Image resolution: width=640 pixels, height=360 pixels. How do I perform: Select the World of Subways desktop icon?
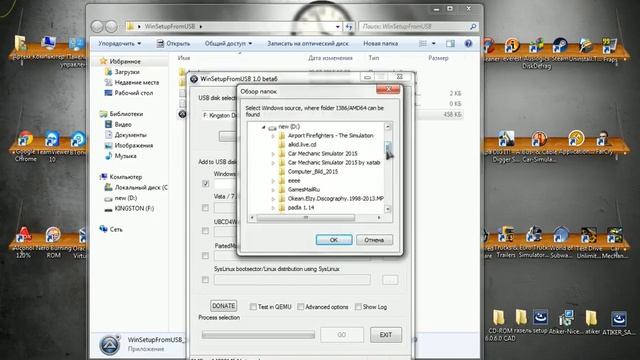561,242
